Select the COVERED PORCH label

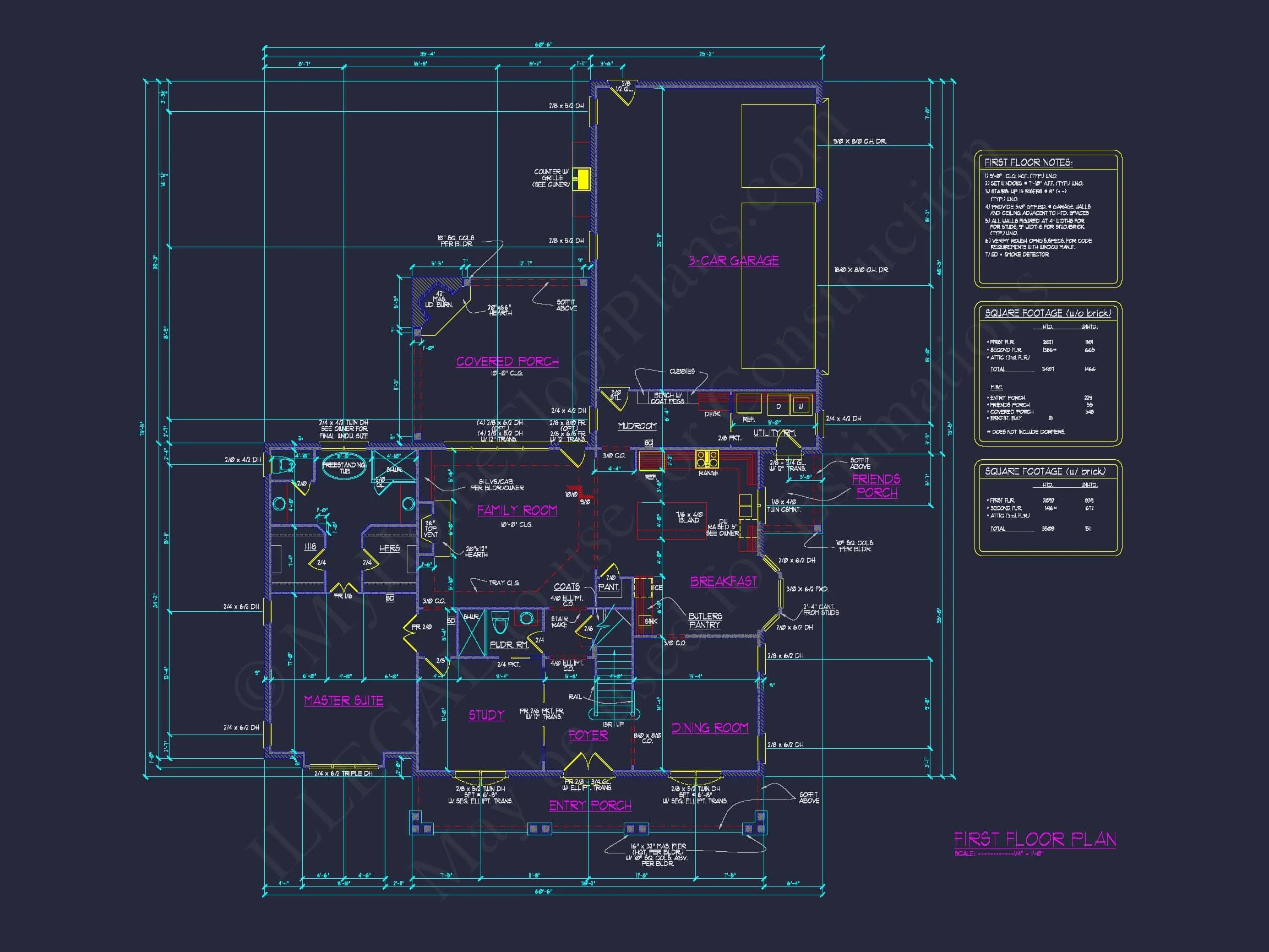[507, 362]
